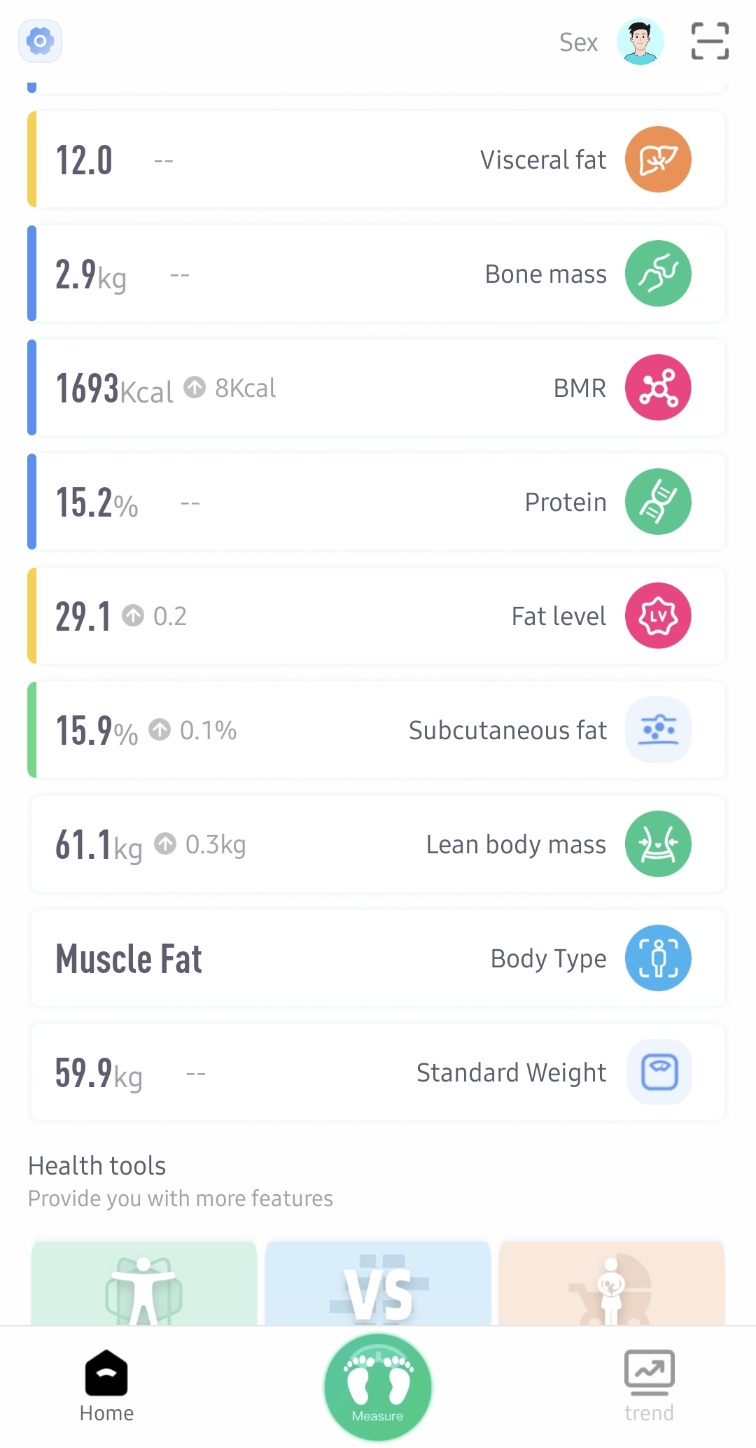
Task: Switch to the trend tab
Action: tap(649, 1386)
